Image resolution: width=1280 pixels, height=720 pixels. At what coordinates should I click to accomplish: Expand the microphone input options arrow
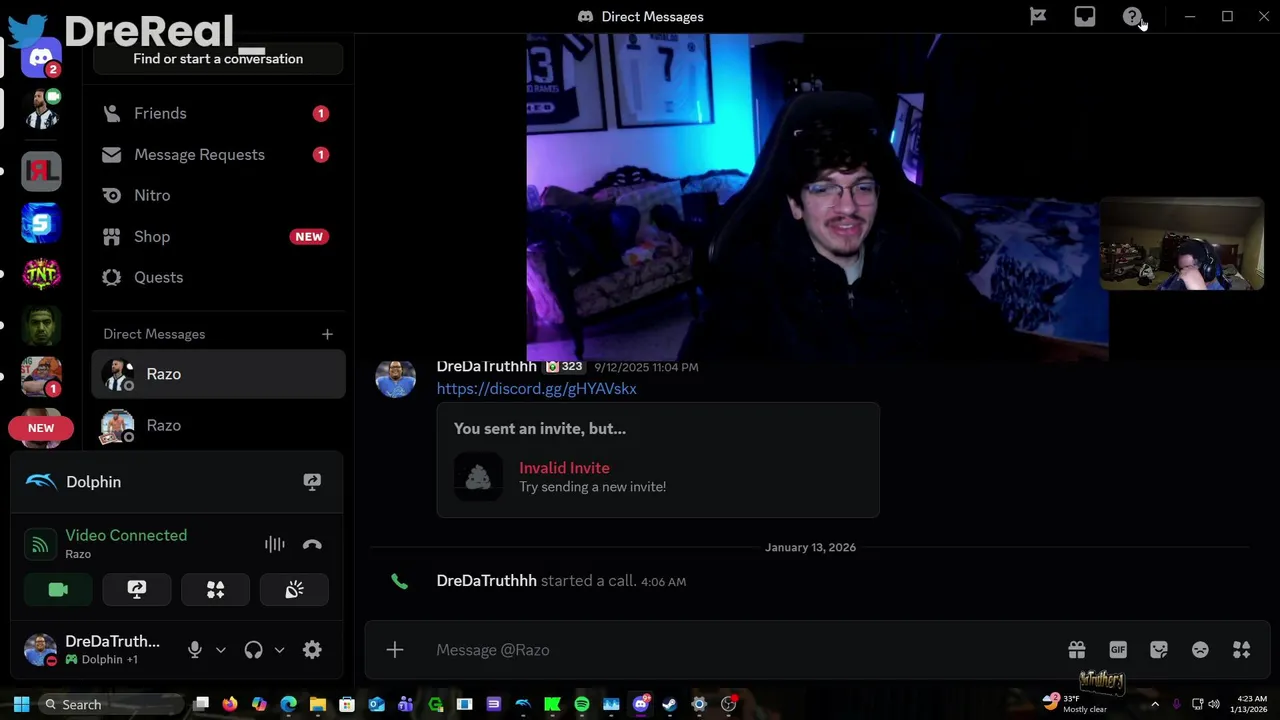221,650
